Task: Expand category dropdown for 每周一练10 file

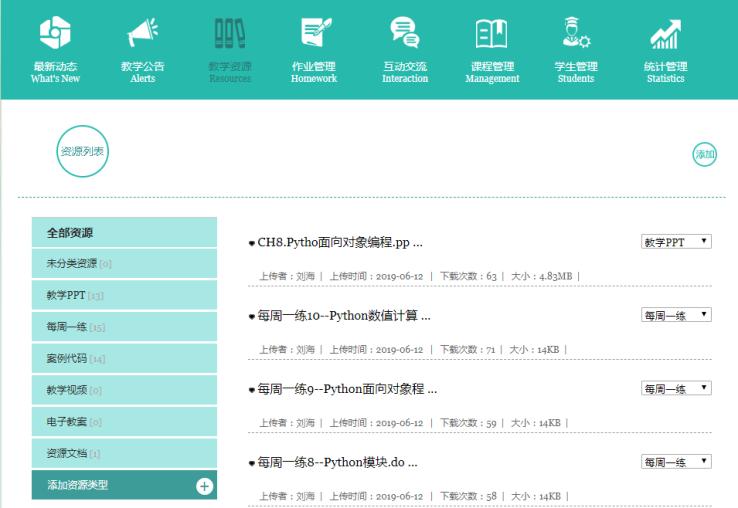Action: point(676,315)
